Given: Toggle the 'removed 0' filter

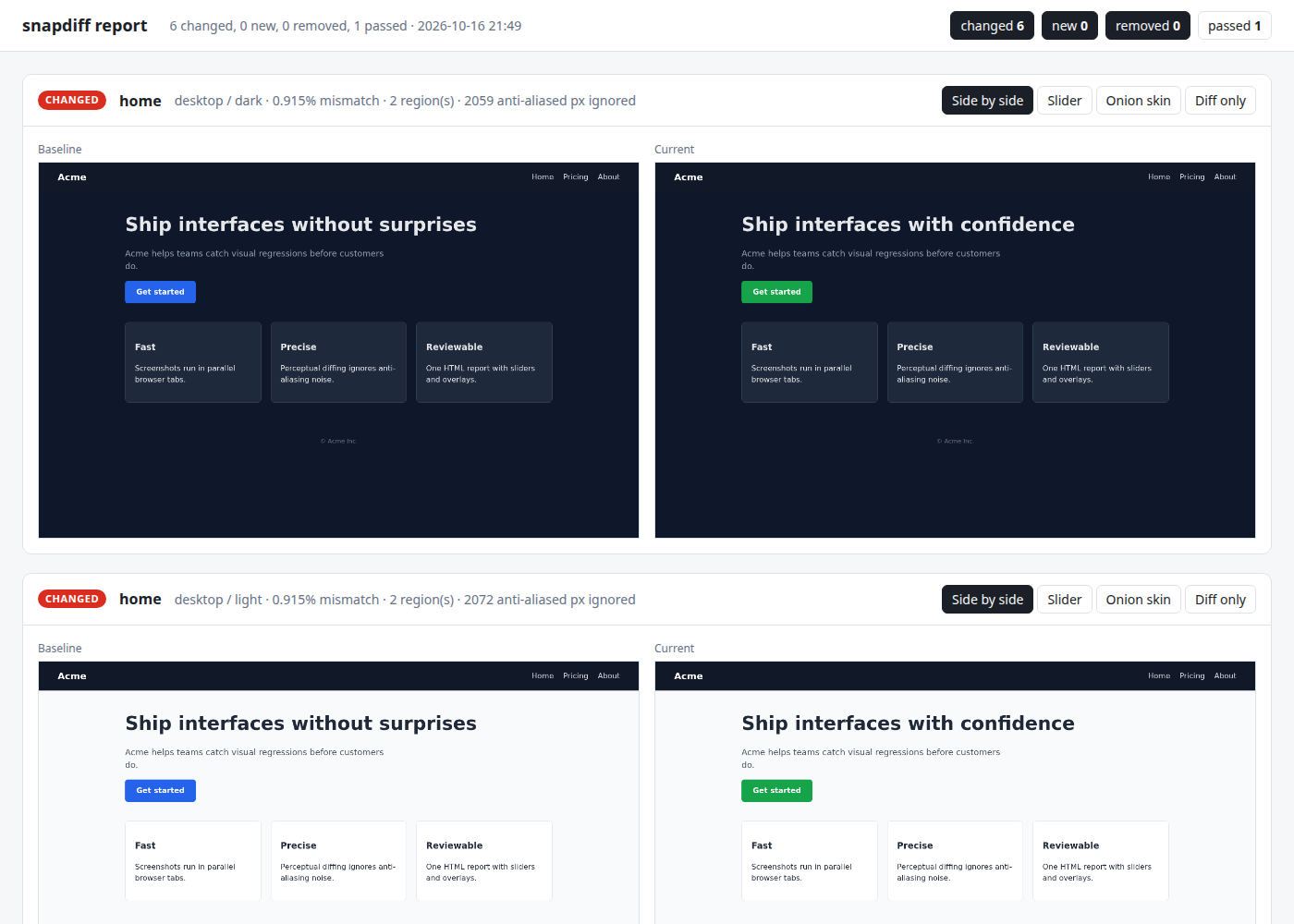Looking at the screenshot, I should (1147, 26).
